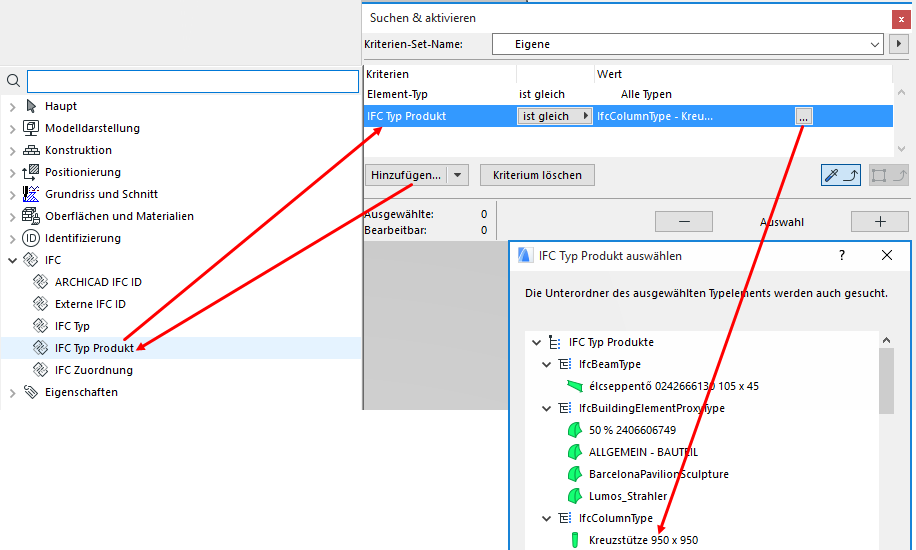
Task: Select ALLGEMEIN - BAUTEIL type
Action: click(x=643, y=452)
